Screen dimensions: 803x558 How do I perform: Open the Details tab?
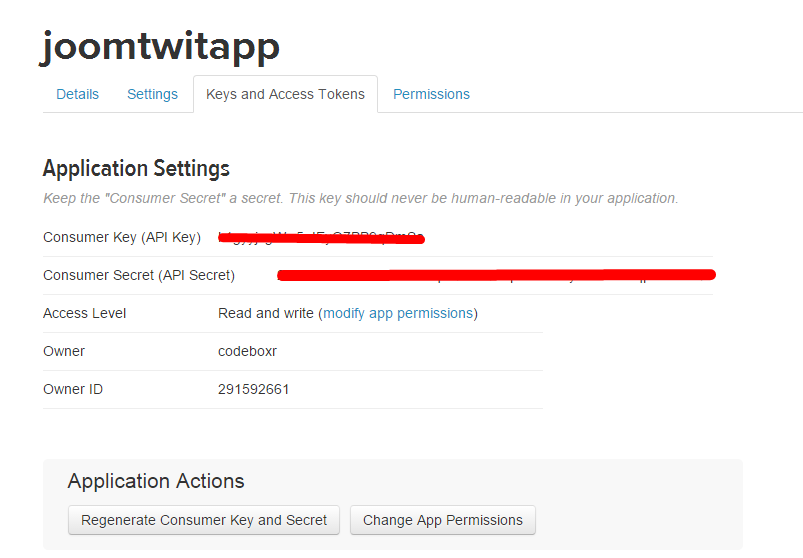click(x=77, y=94)
